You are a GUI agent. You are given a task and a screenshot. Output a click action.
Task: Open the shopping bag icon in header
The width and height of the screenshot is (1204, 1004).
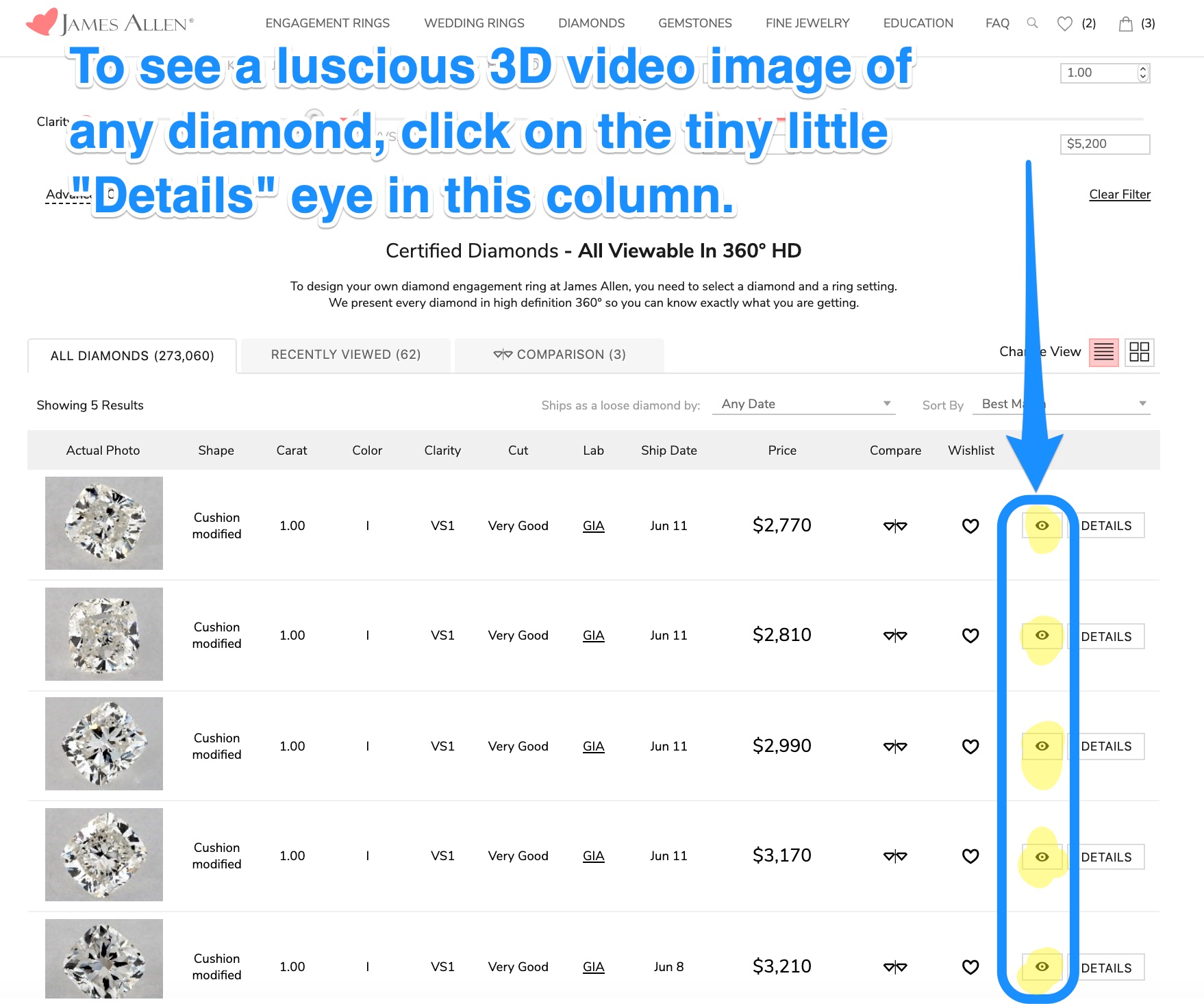point(1125,24)
